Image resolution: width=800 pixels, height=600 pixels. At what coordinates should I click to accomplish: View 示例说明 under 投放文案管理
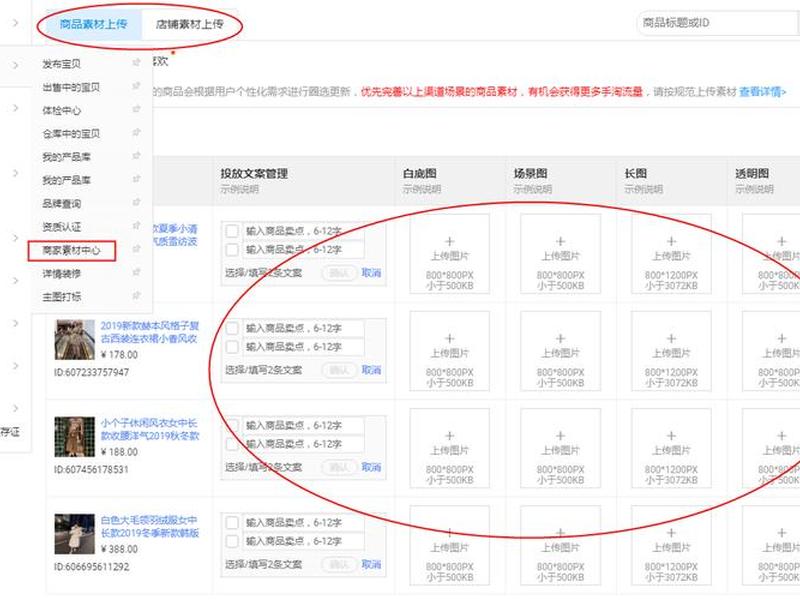click(239, 189)
